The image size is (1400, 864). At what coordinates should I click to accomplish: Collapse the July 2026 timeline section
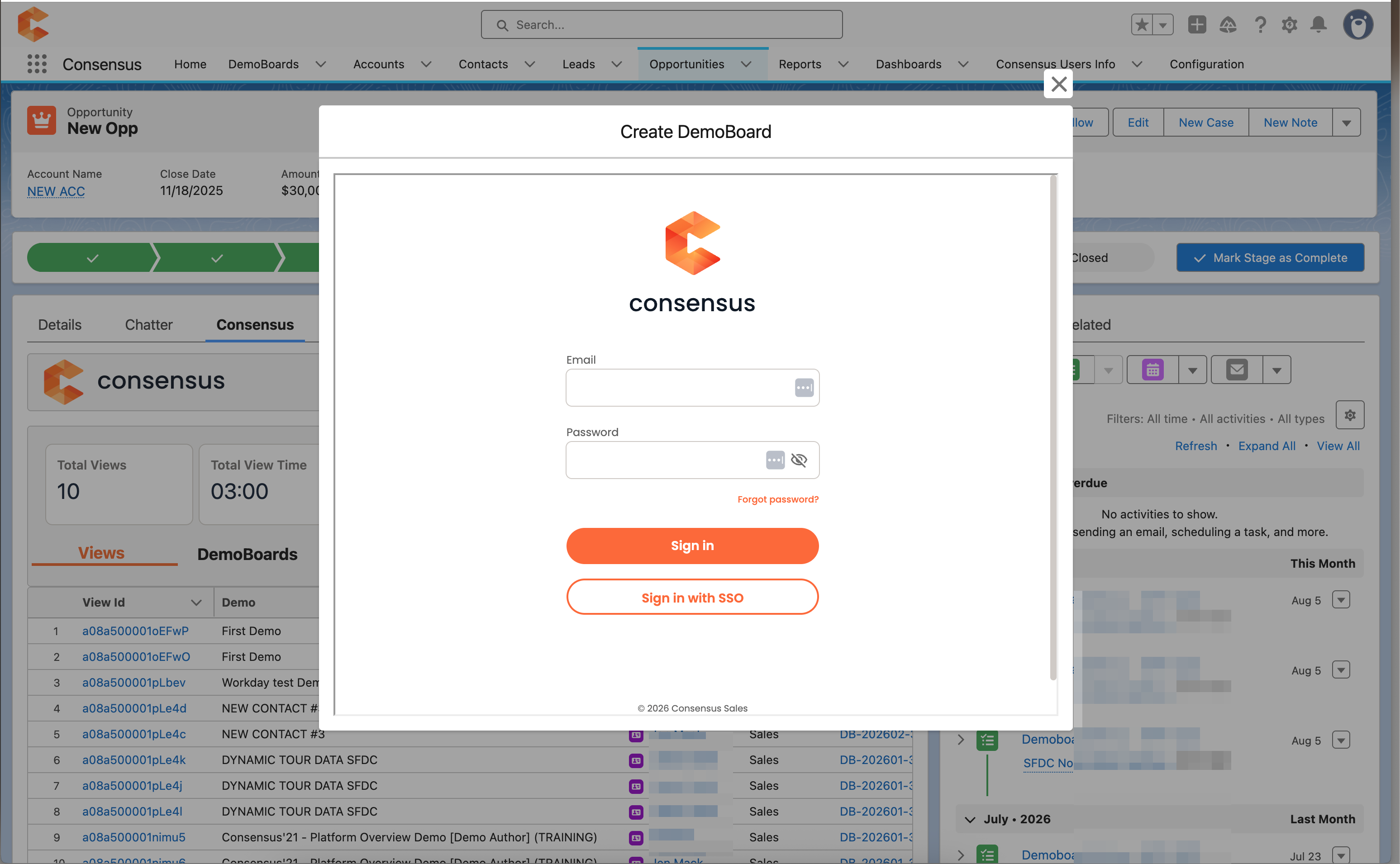pos(970,819)
